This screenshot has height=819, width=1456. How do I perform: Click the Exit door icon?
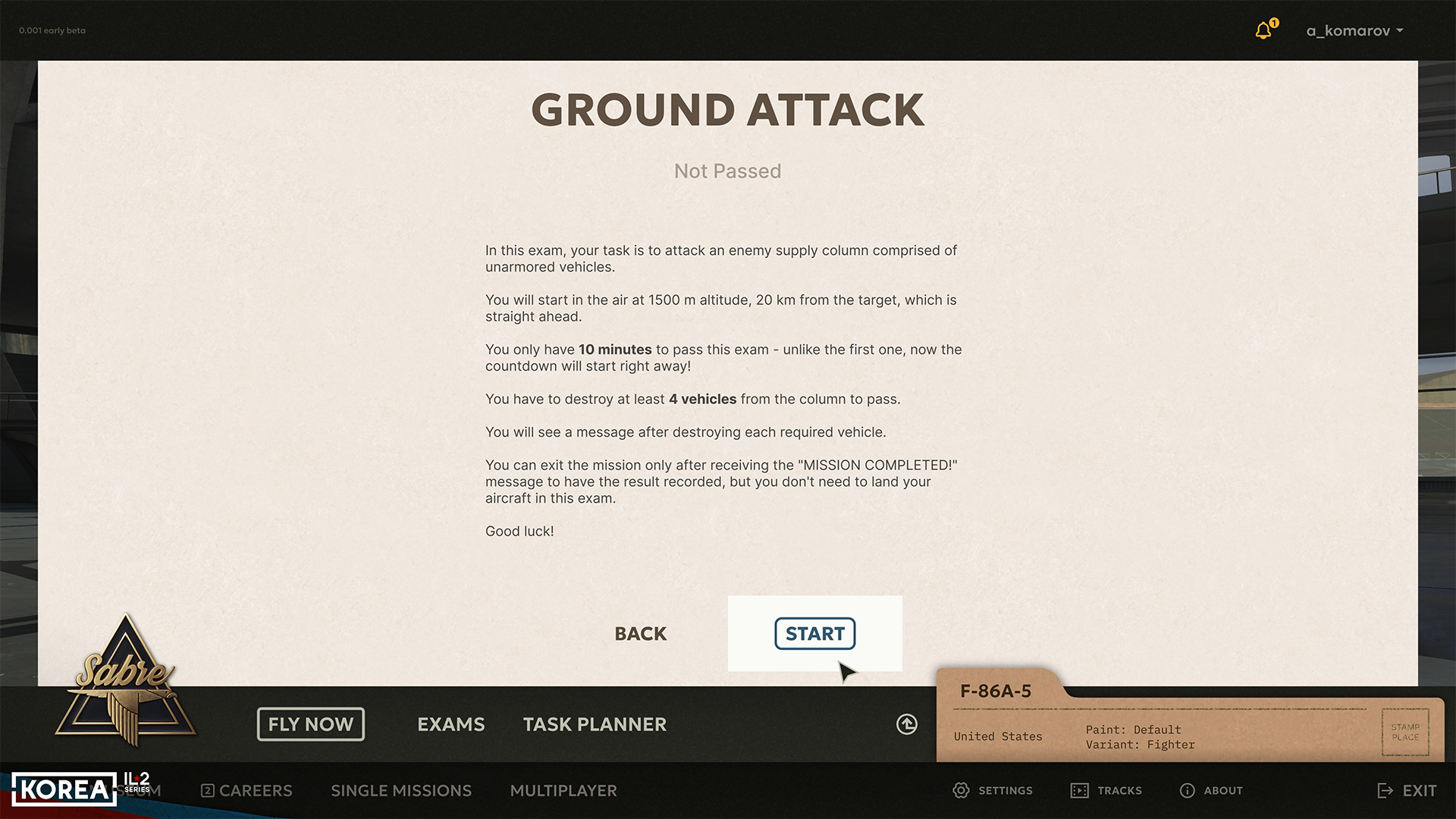(x=1385, y=790)
